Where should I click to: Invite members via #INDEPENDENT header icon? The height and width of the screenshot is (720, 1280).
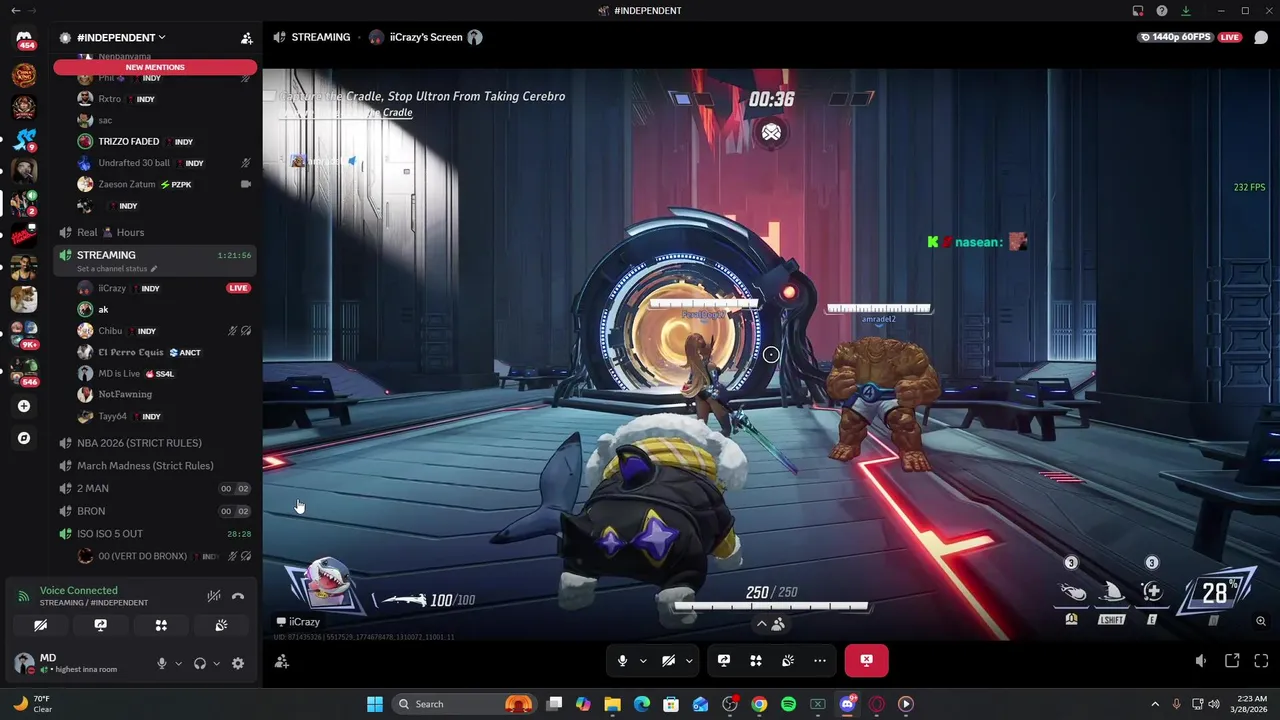[x=246, y=38]
